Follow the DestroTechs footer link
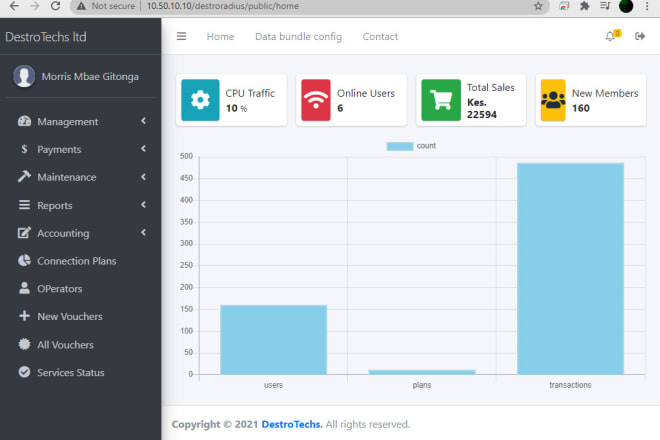This screenshot has height=440, width=660. [x=292, y=424]
